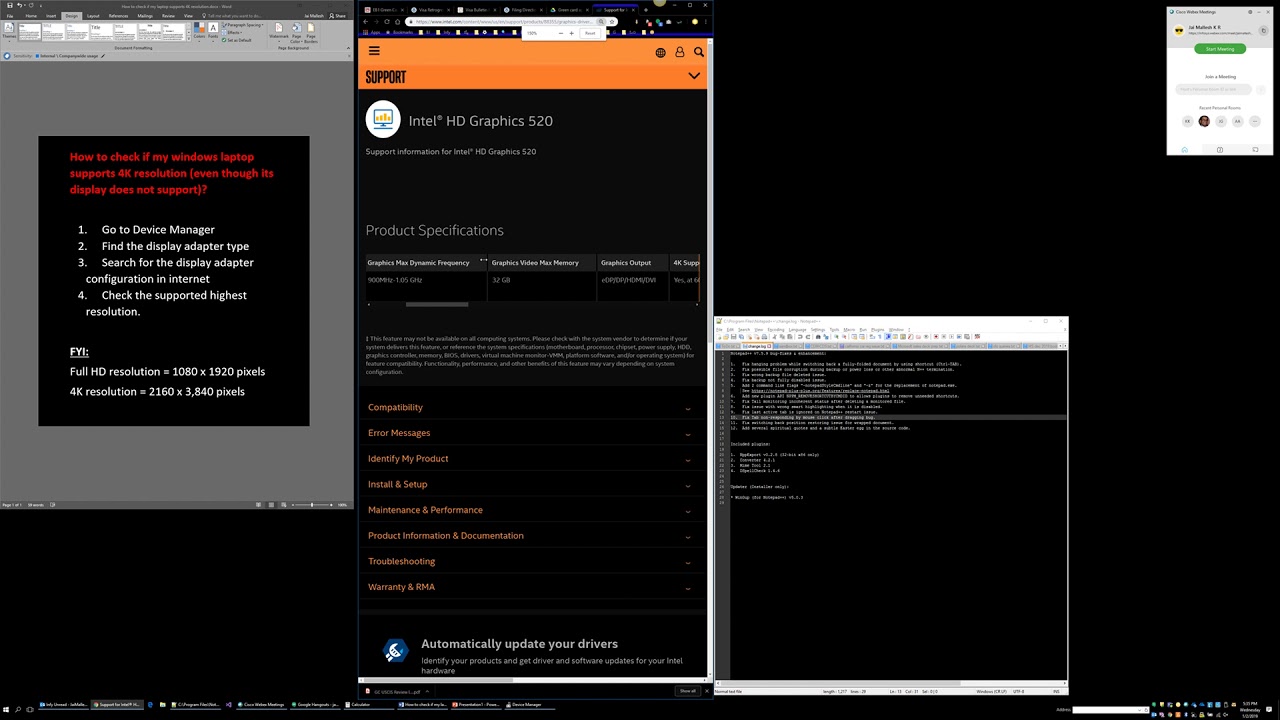Screen dimensions: 1280x720
Task: Switch to the Layout tab in Word
Action: [93, 16]
